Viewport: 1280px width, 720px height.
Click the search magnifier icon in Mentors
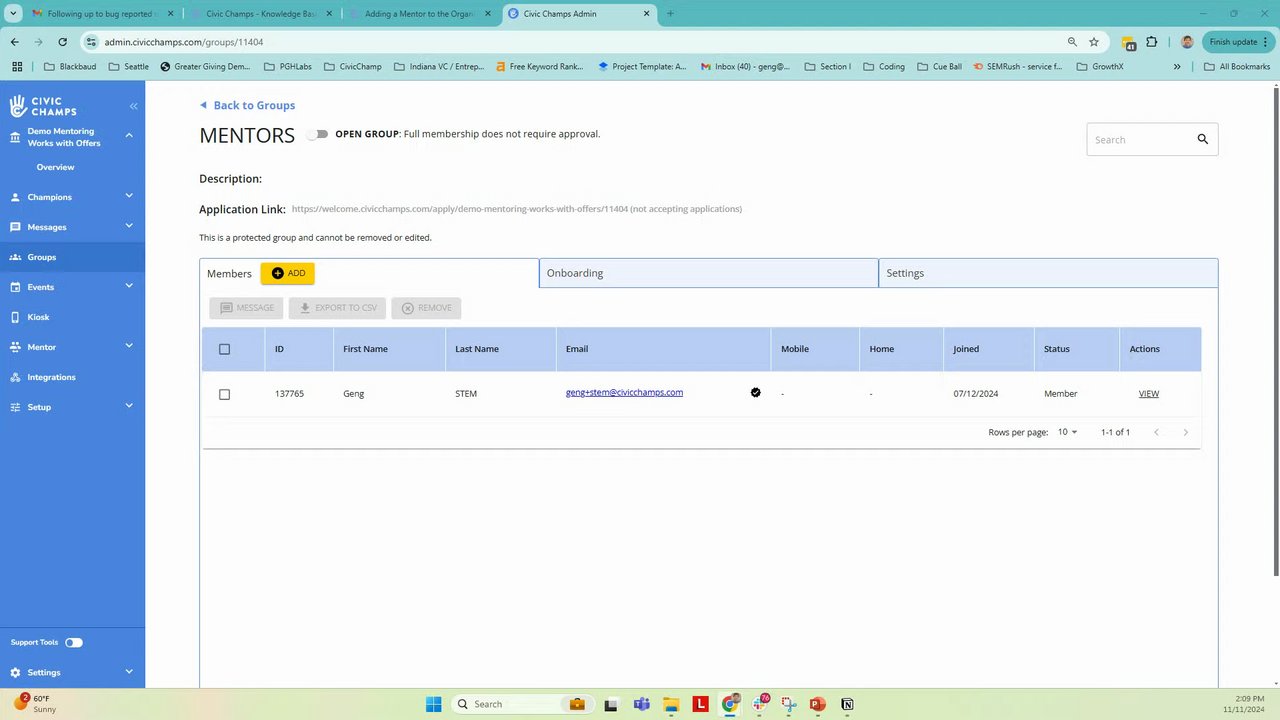(x=1203, y=139)
